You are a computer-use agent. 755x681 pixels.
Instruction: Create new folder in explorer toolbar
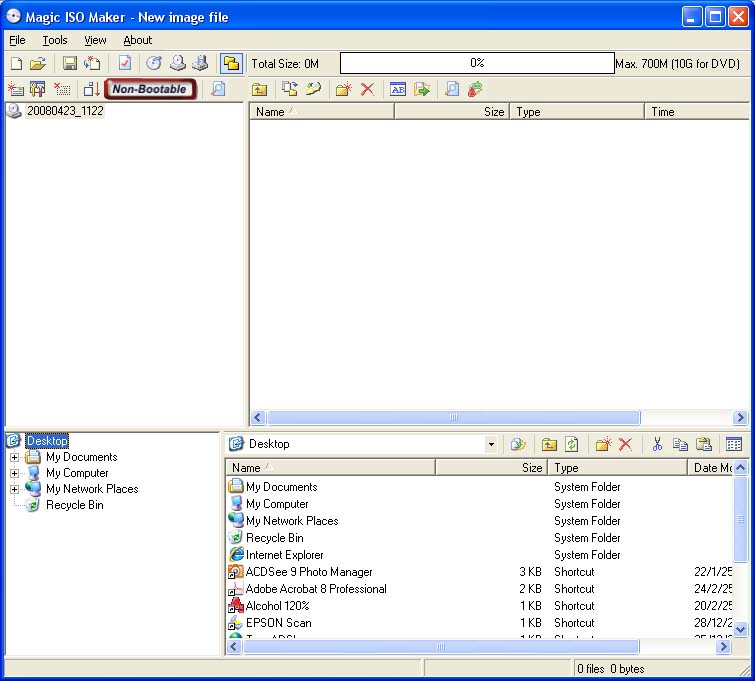click(x=603, y=444)
